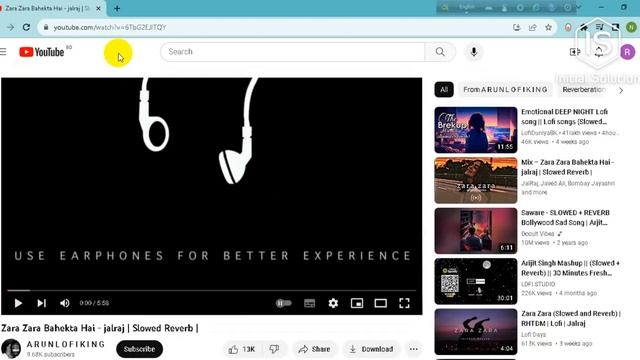Go forward in browser history
Screen dimensions: 640x360
[x=10, y=27]
